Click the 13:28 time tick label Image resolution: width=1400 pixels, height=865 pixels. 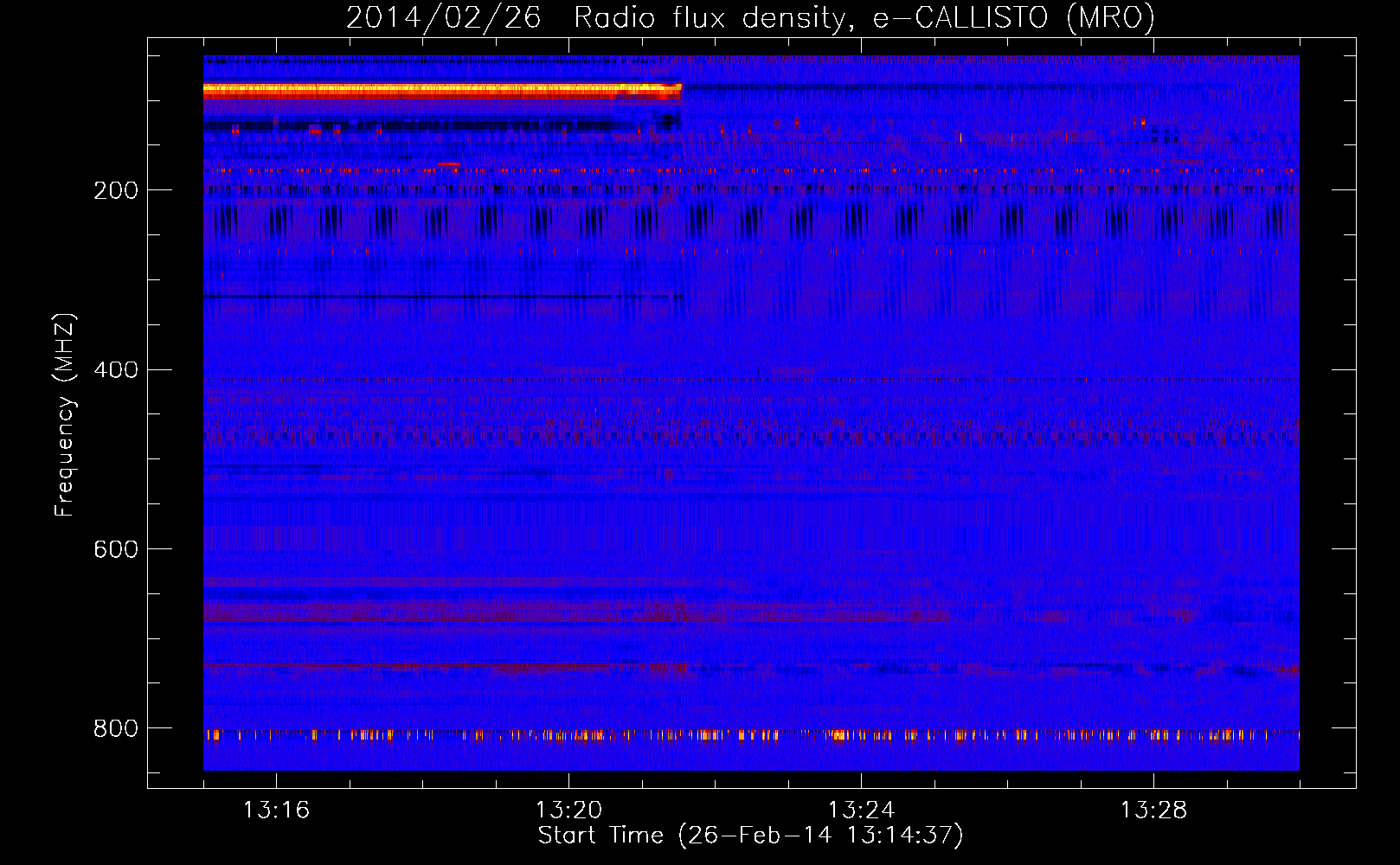coord(1153,811)
